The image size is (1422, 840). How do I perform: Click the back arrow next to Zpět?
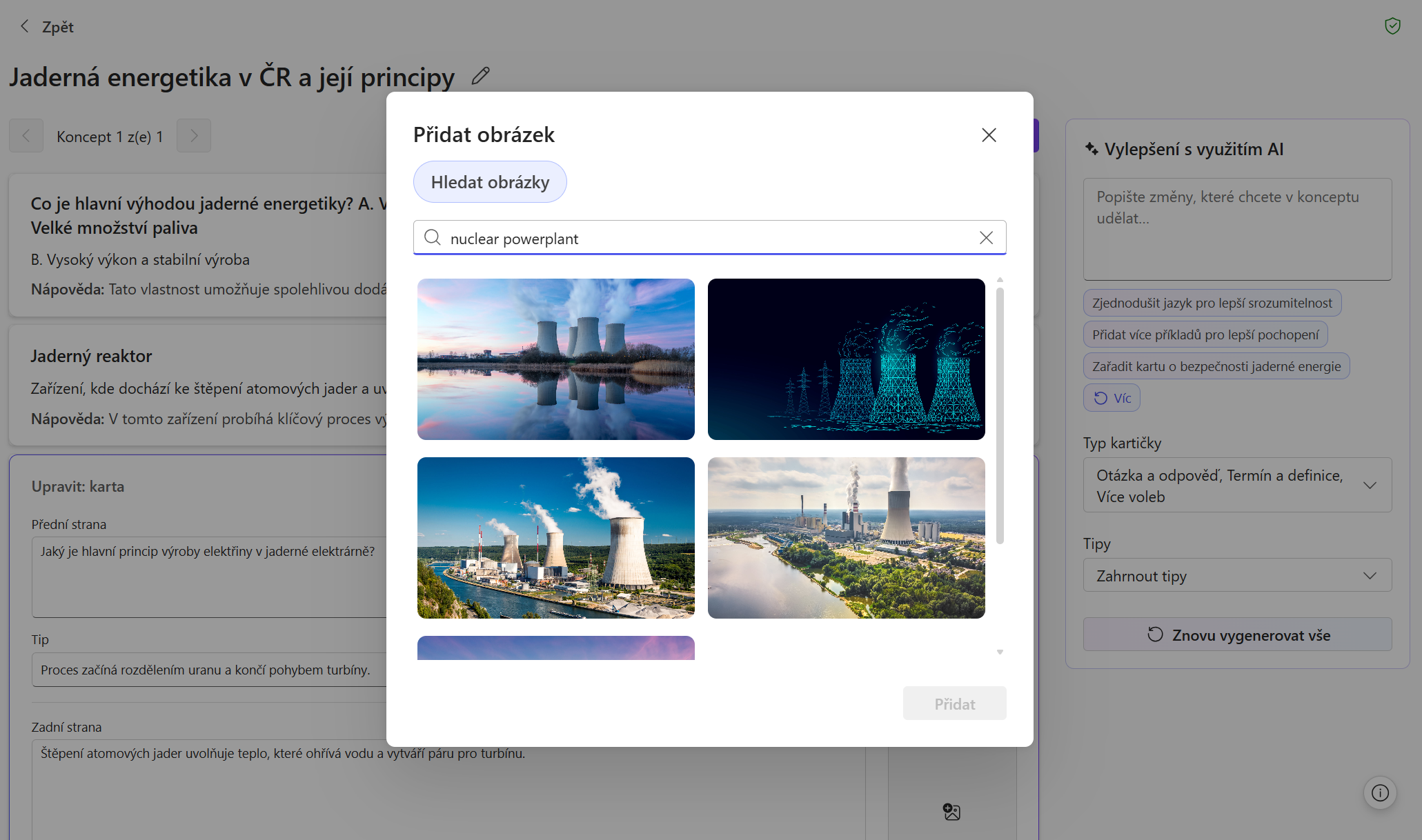pyautogui.click(x=25, y=27)
